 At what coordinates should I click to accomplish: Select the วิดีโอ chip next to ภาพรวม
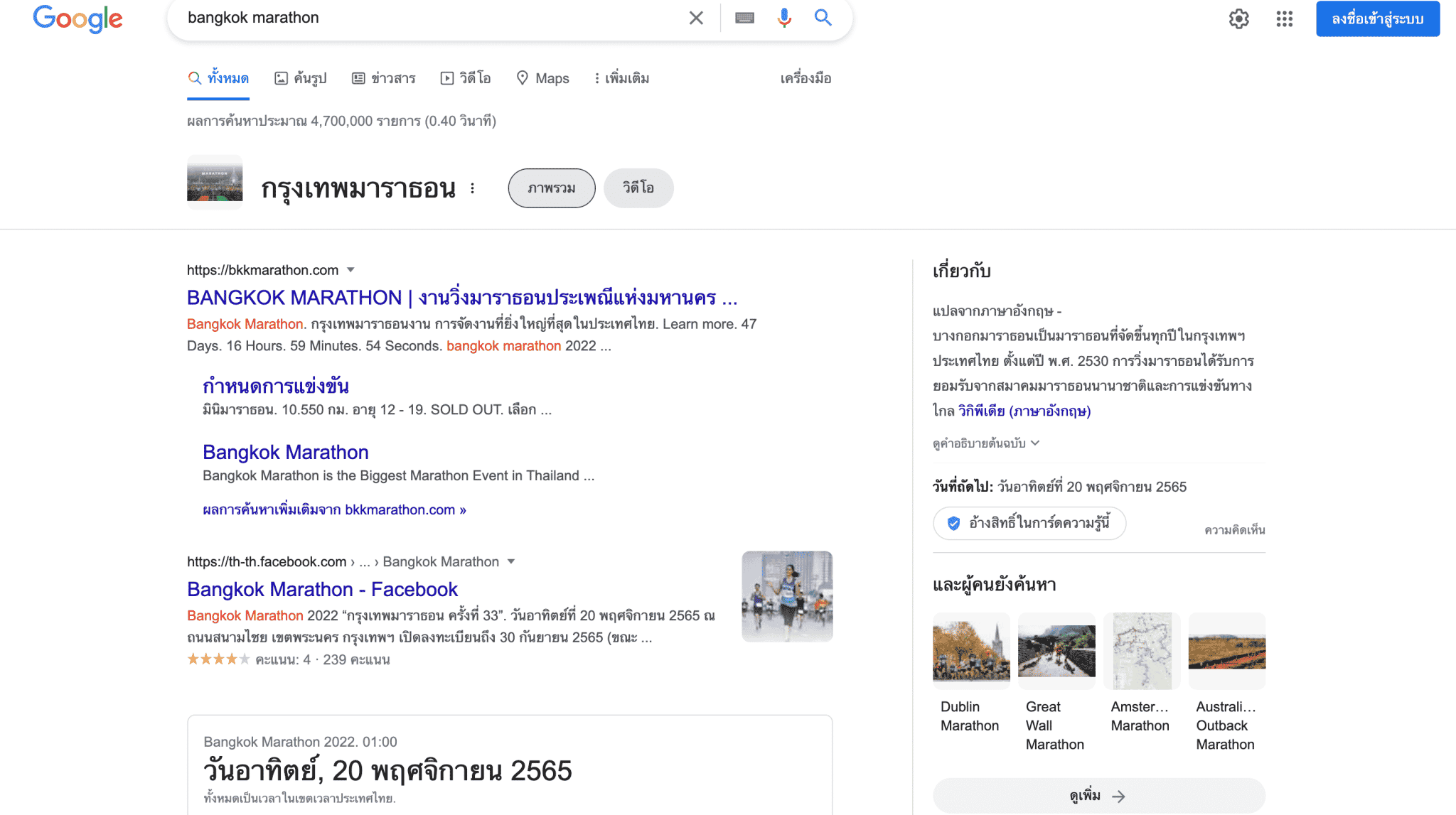point(638,188)
